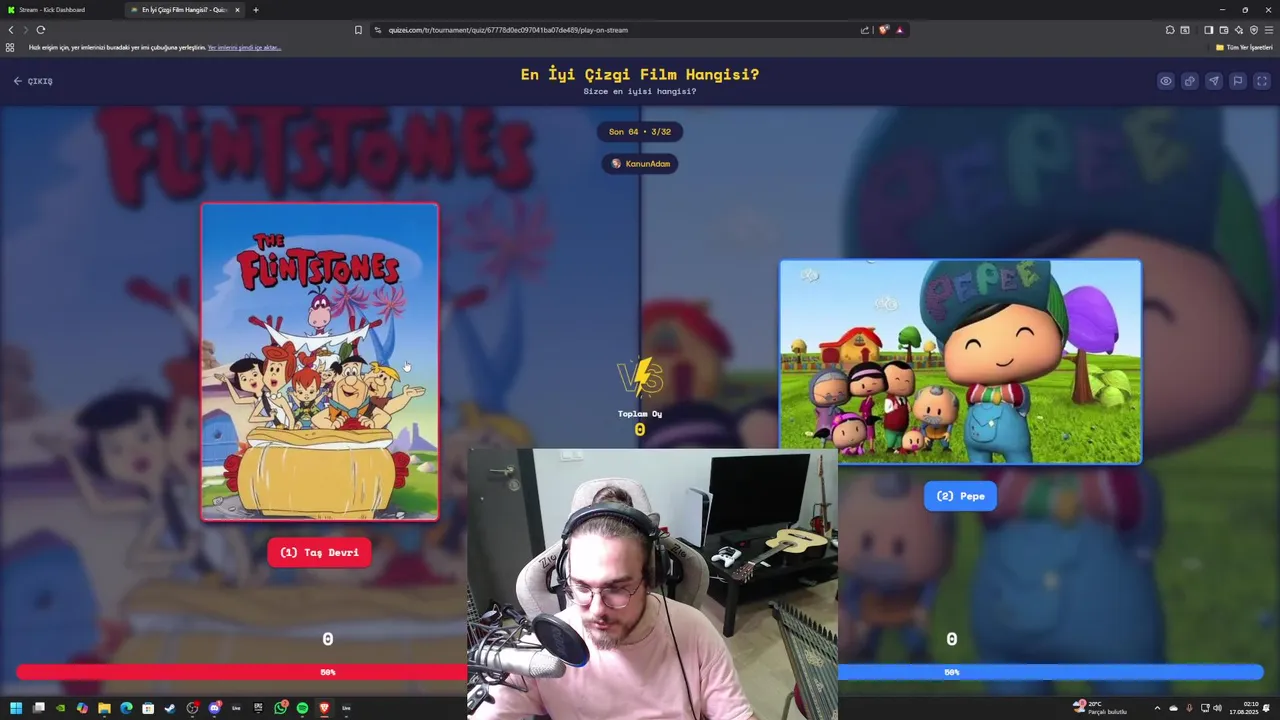The width and height of the screenshot is (1280, 720).
Task: Select the Flintstones poster image
Action: point(320,362)
